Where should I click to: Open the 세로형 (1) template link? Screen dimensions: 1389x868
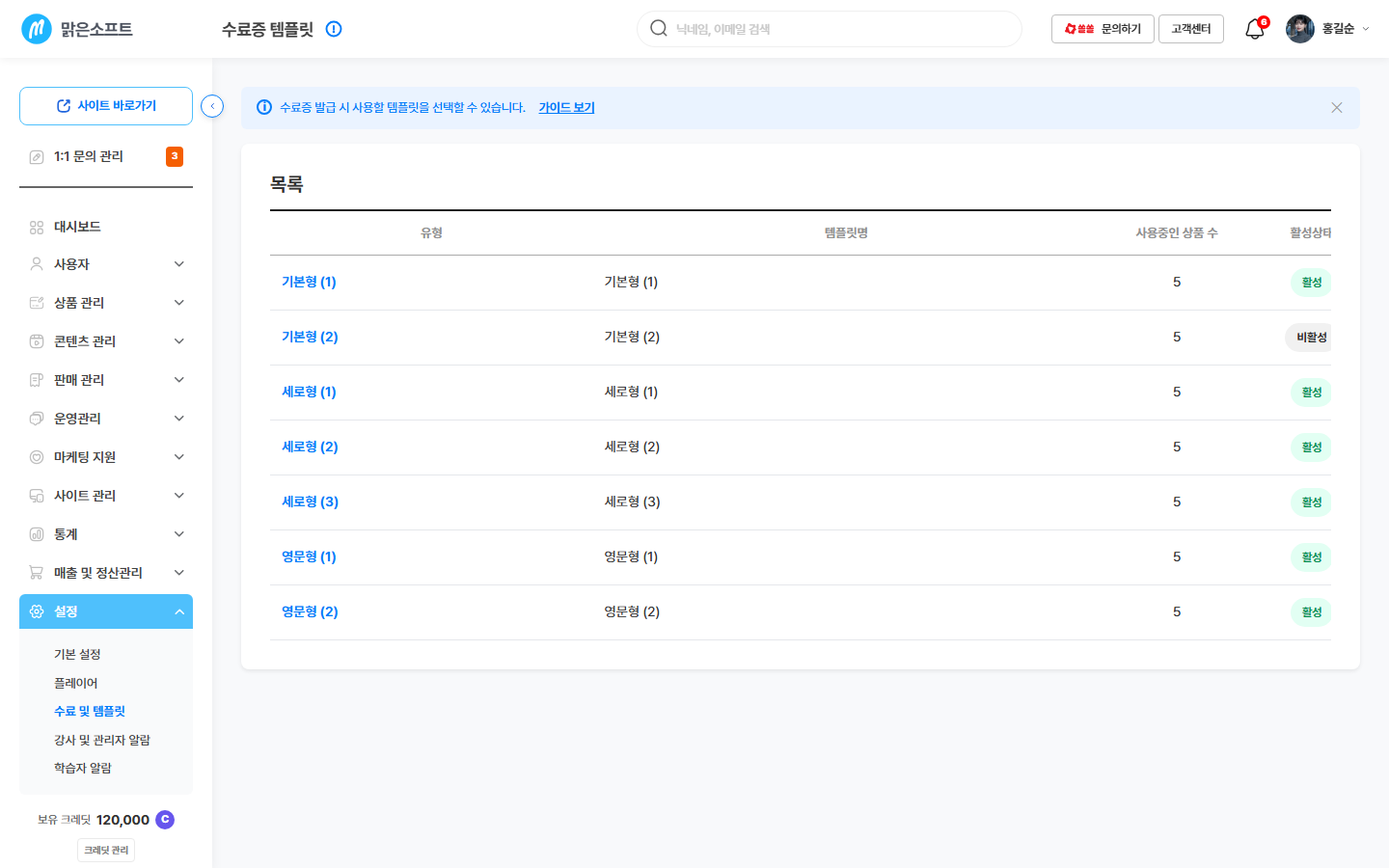click(x=309, y=392)
